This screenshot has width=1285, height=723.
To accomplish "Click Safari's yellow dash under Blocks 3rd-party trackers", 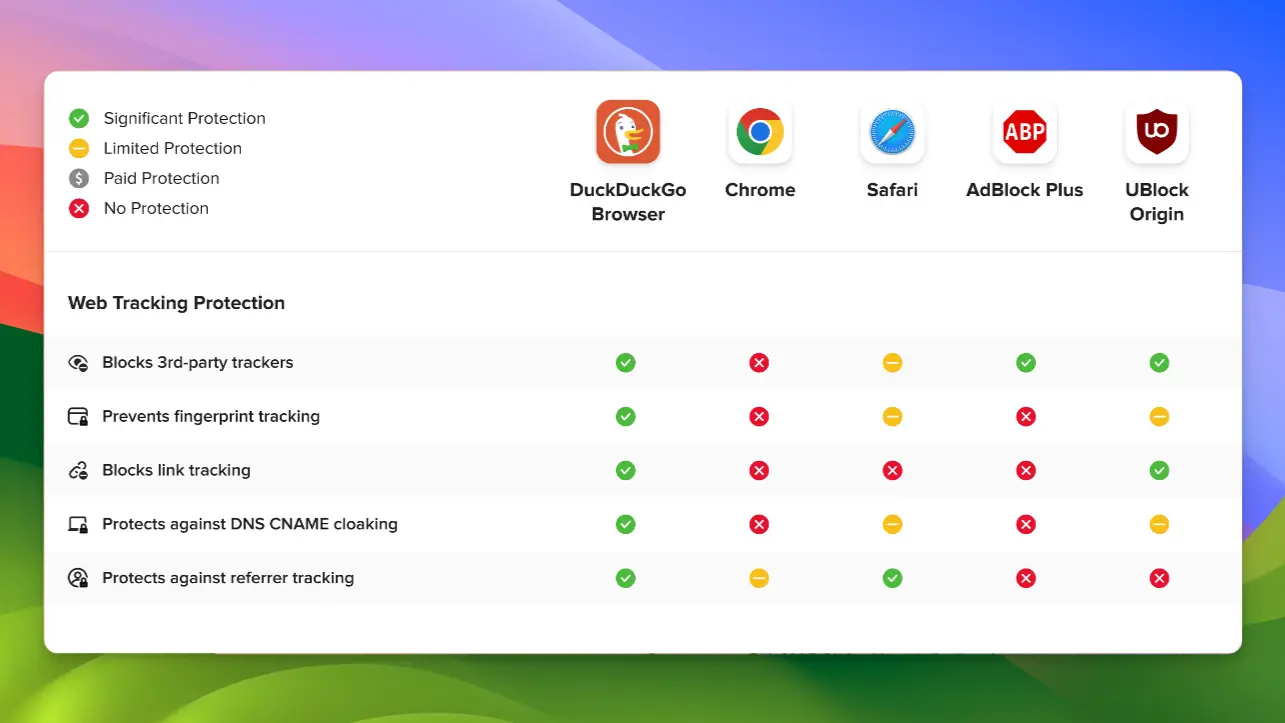I will [x=892, y=362].
